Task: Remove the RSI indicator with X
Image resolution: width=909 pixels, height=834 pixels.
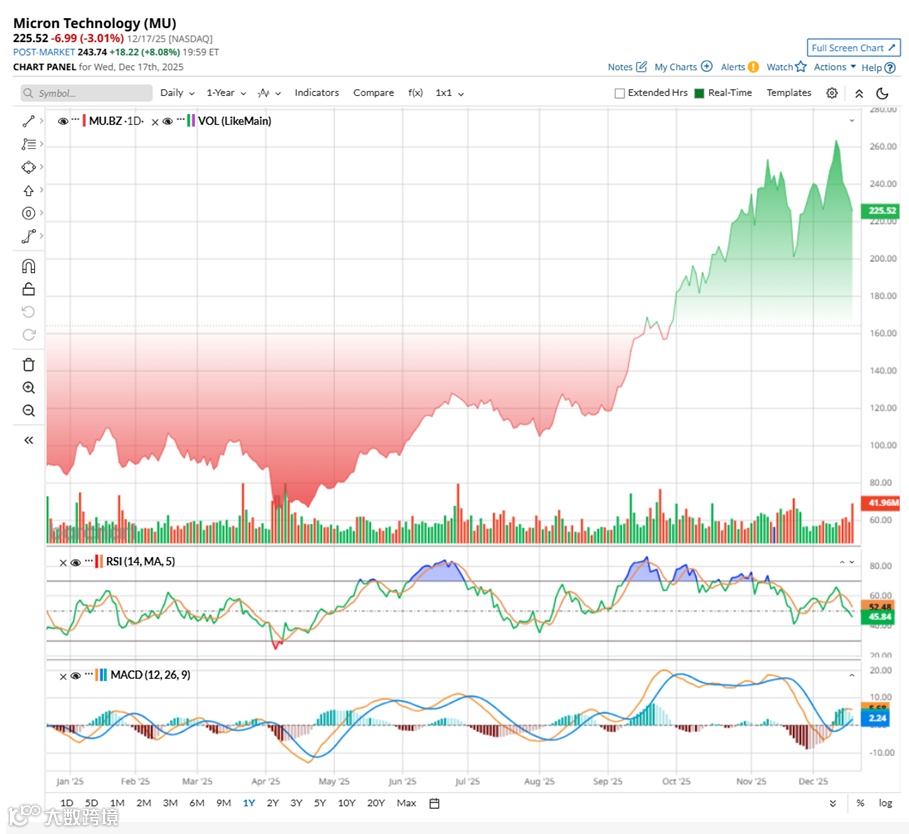Action: (x=63, y=562)
